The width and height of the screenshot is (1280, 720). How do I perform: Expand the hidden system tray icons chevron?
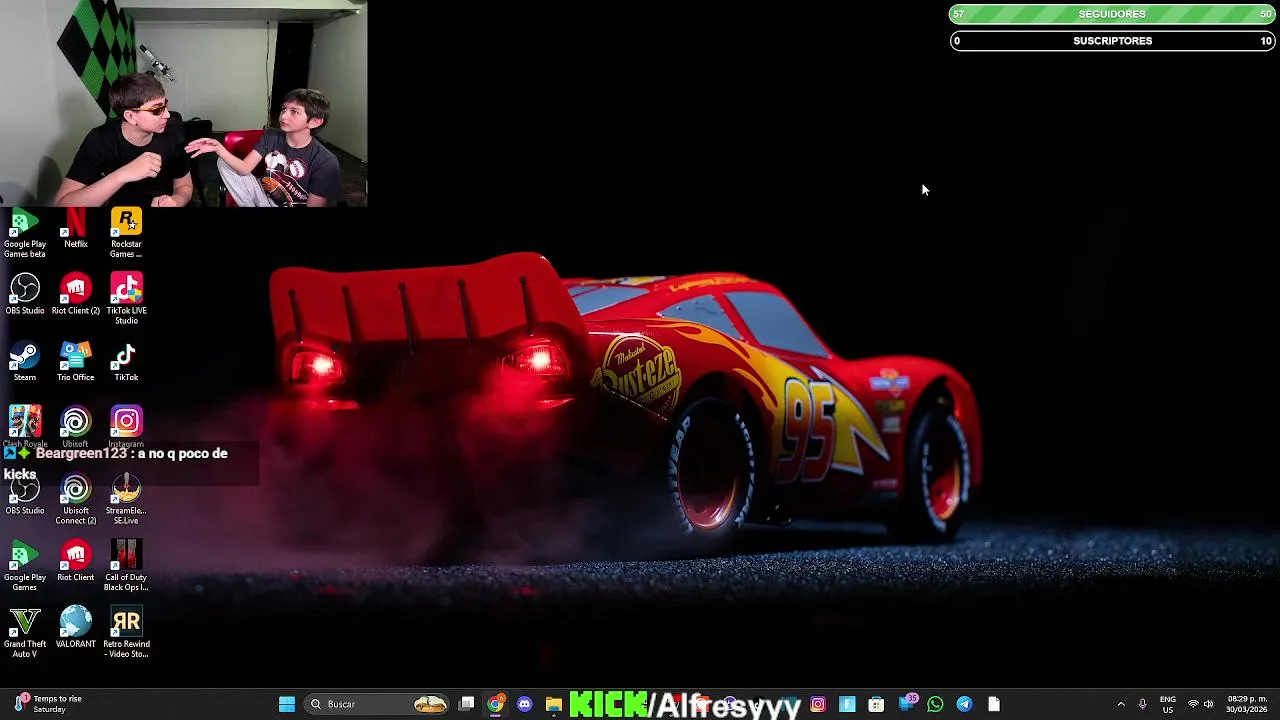(1121, 704)
